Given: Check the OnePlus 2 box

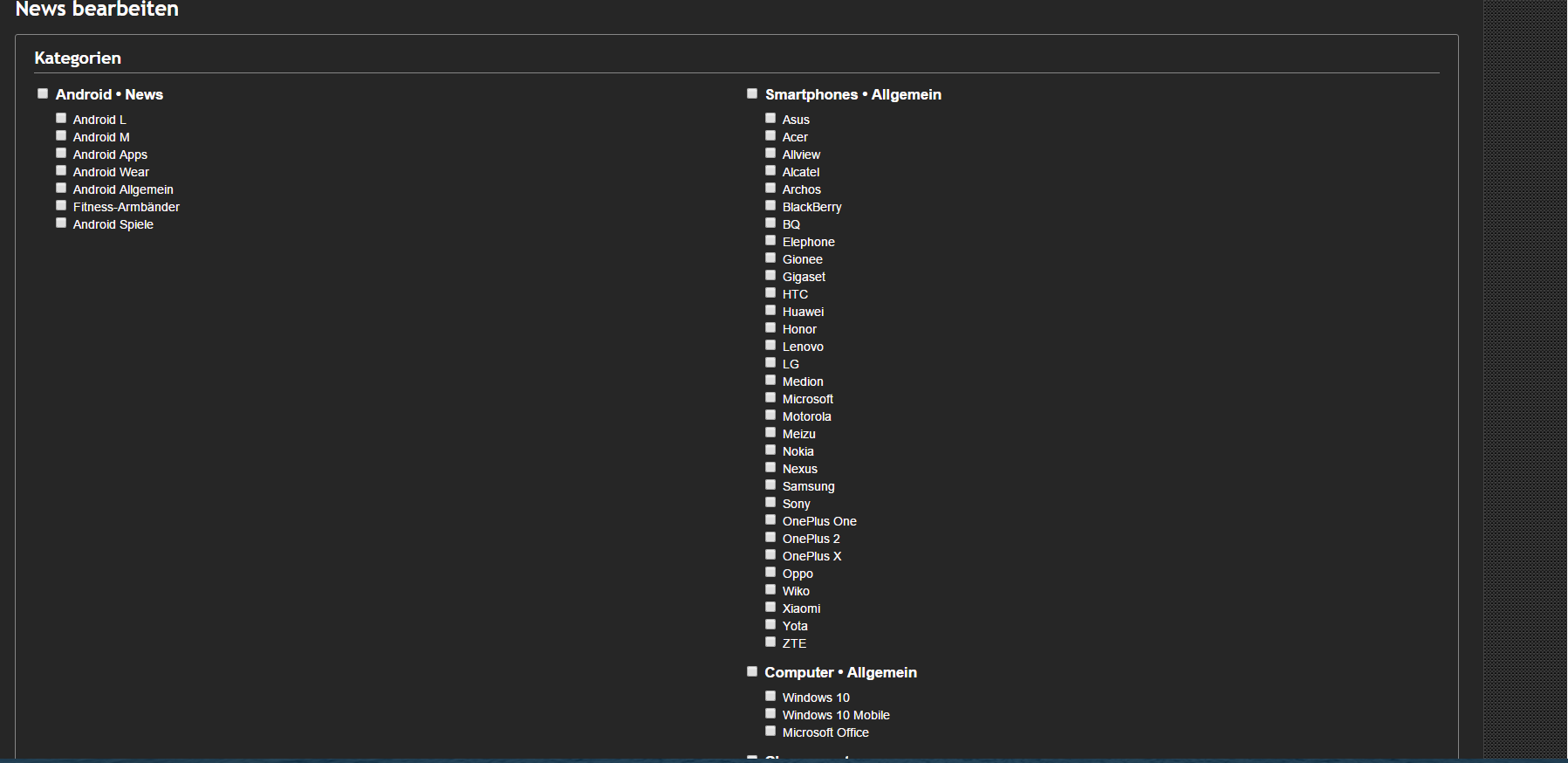Looking at the screenshot, I should coord(770,537).
